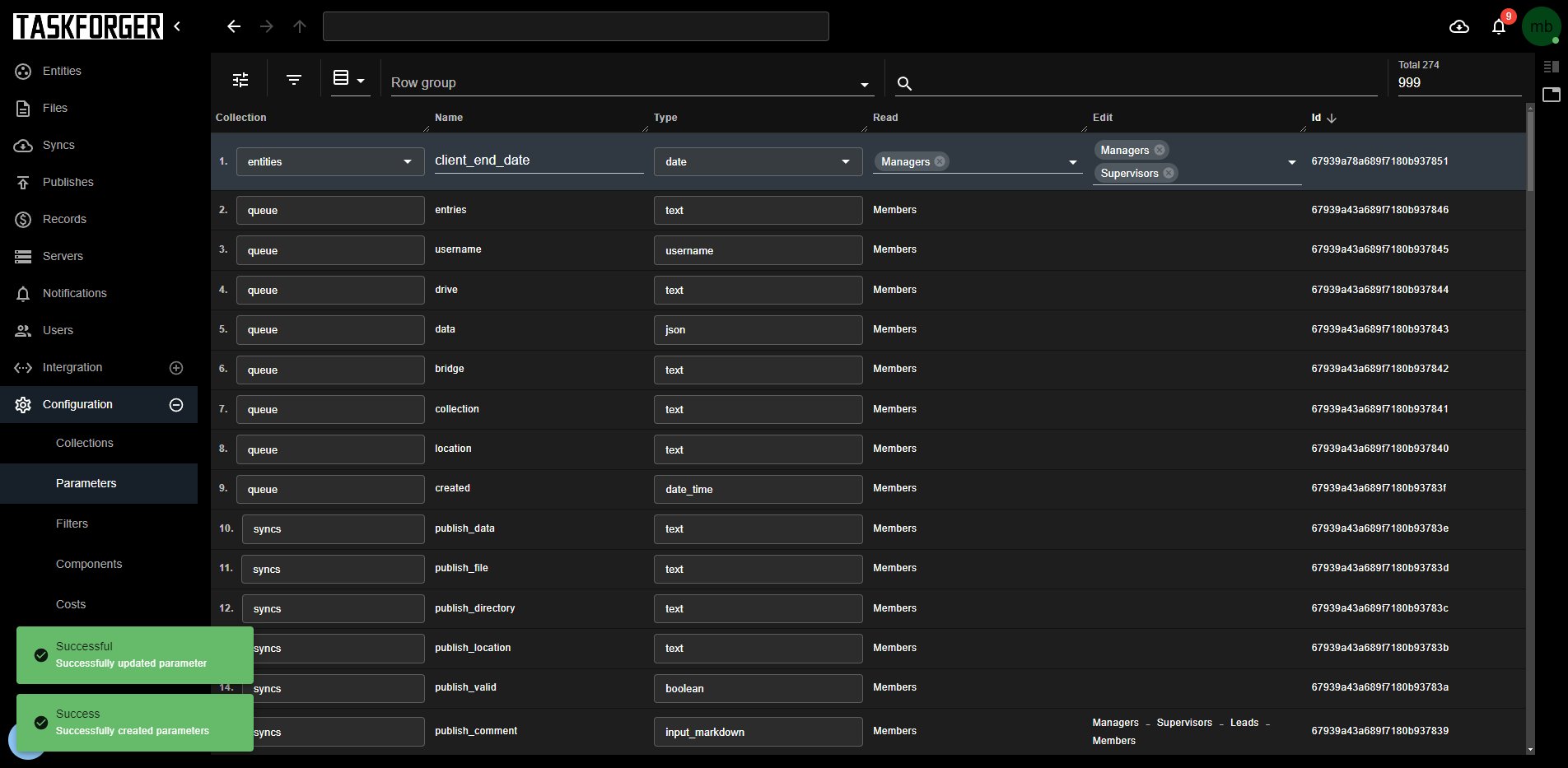1568x768 pixels.
Task: Collapse Configuration section with minus icon
Action: (x=176, y=405)
